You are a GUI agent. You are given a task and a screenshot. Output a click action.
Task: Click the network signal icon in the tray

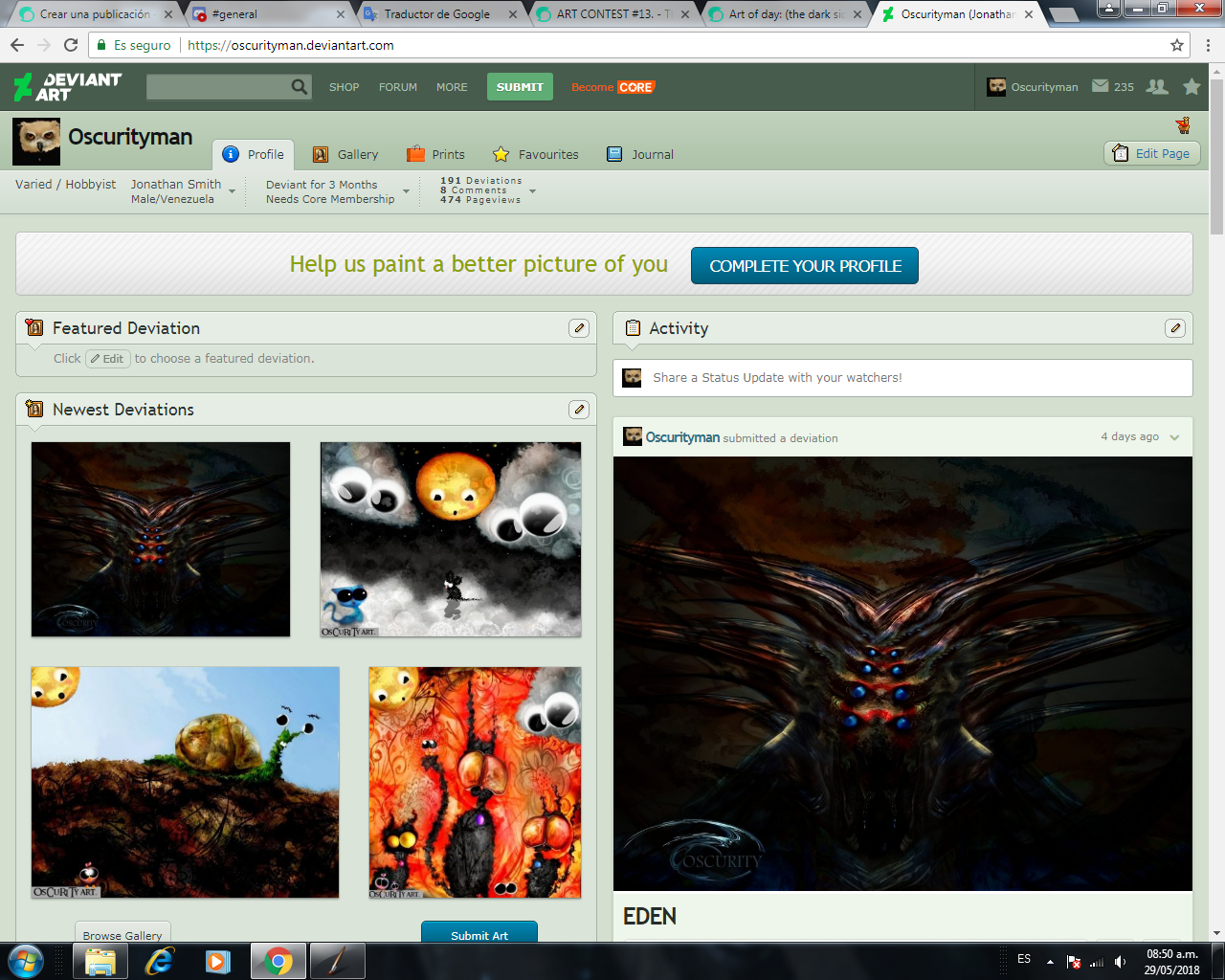tap(1097, 962)
